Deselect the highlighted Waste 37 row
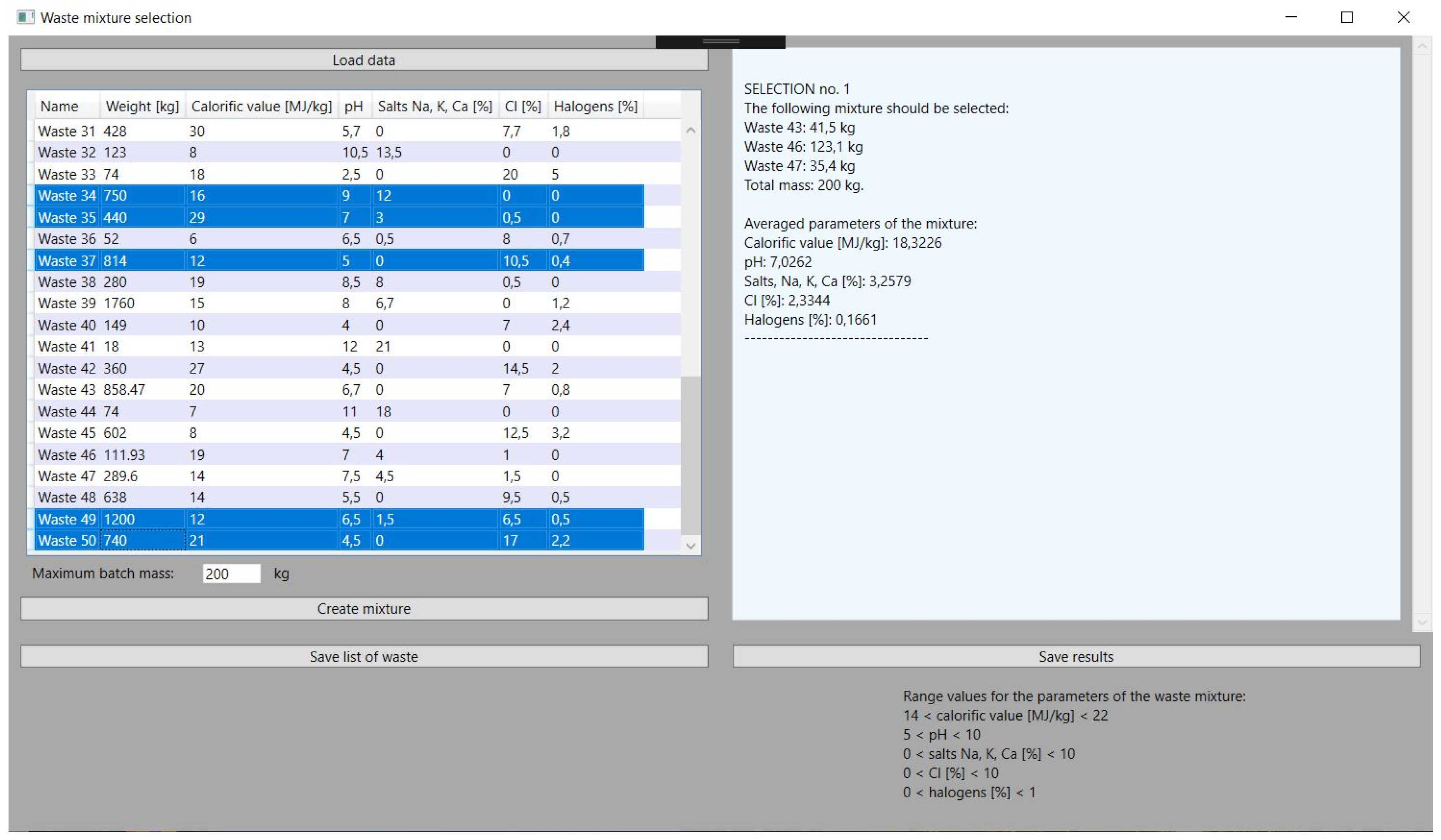Viewport: 1441px width, 840px height. point(66,261)
